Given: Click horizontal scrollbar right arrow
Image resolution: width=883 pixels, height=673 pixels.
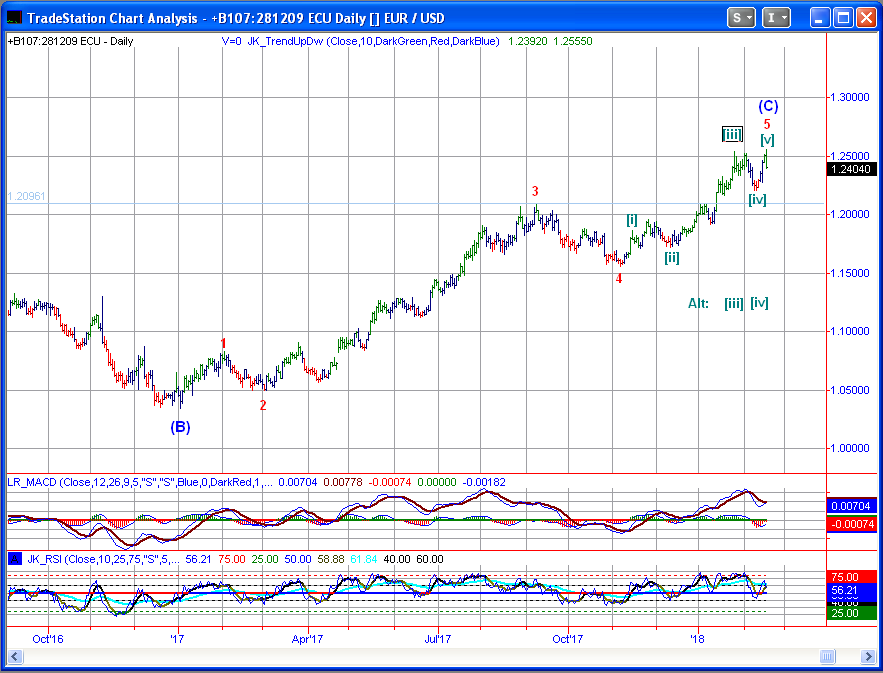Looking at the screenshot, I should pos(868,656).
